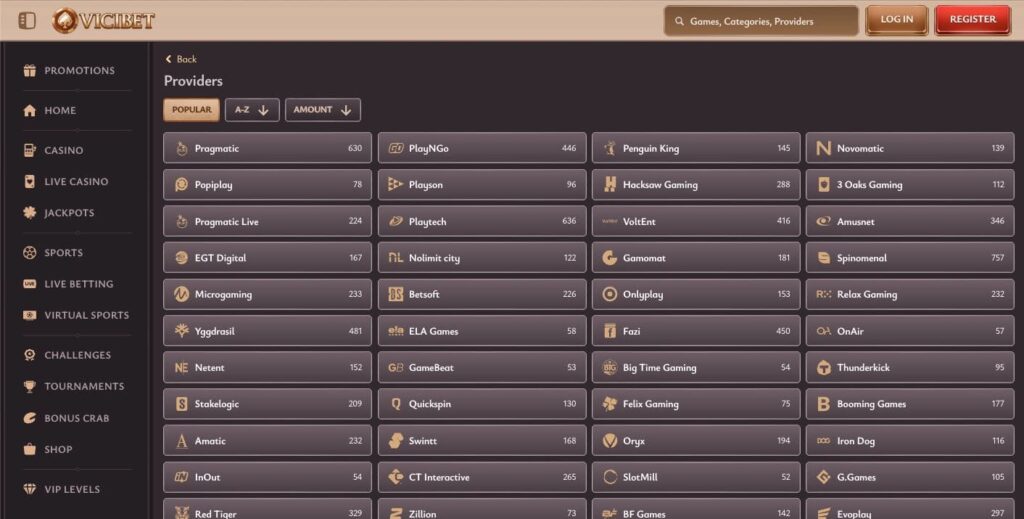Select the Popular sort filter
The height and width of the screenshot is (519, 1024).
[191, 110]
